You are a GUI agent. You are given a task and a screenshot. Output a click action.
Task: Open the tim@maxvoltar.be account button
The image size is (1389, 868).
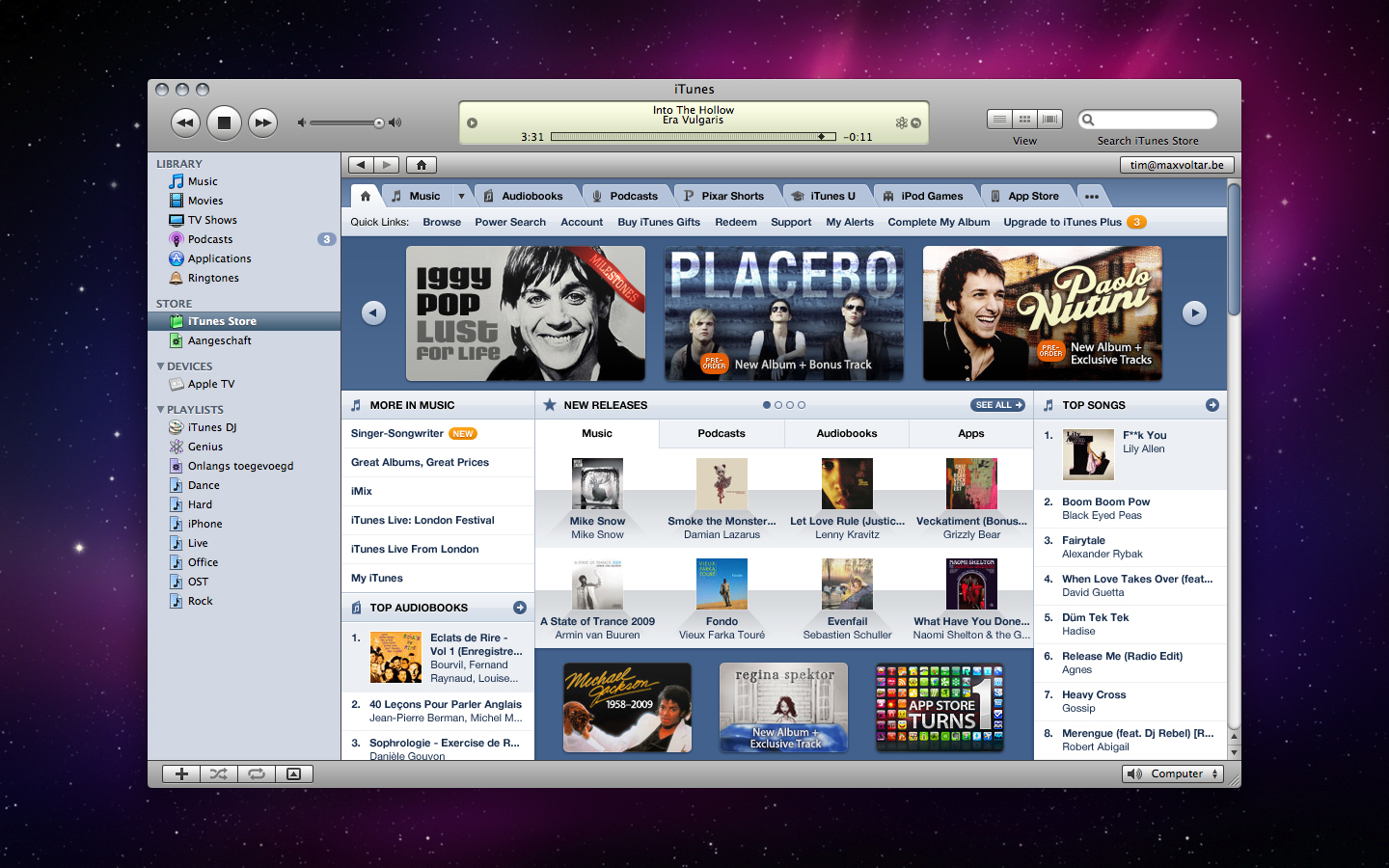click(x=1177, y=165)
